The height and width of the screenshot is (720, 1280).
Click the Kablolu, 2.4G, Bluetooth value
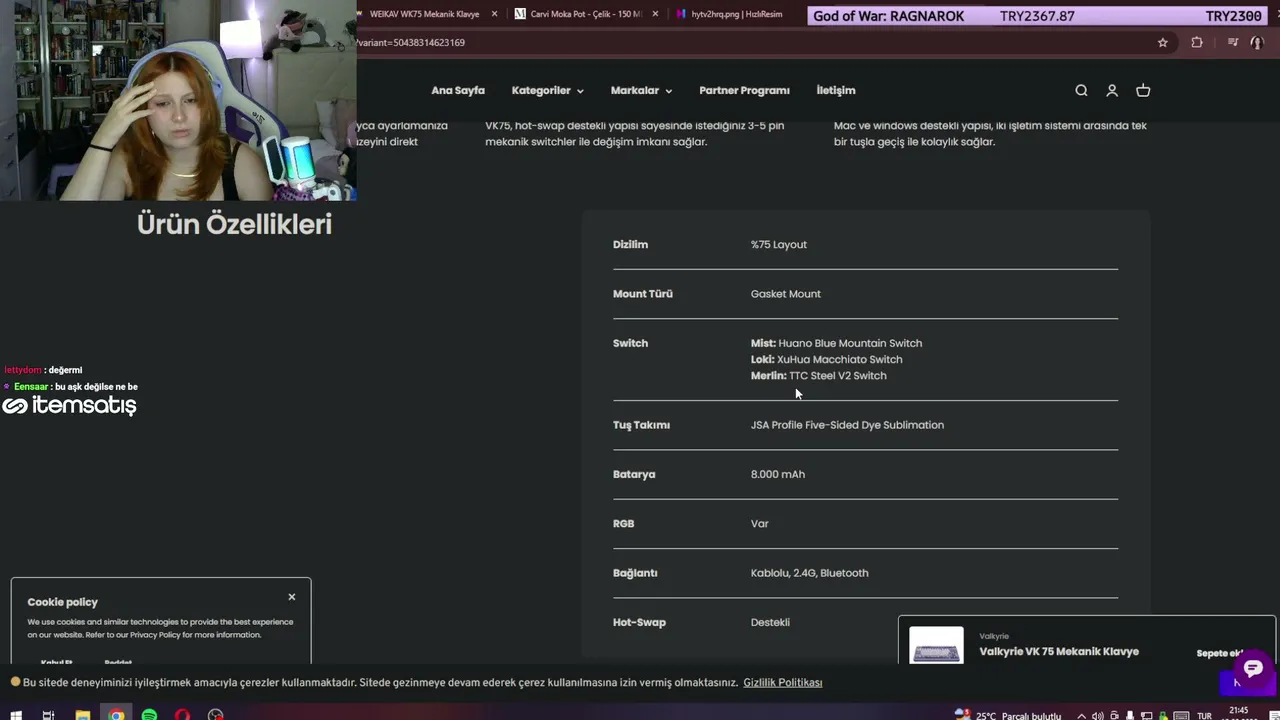pyautogui.click(x=810, y=573)
